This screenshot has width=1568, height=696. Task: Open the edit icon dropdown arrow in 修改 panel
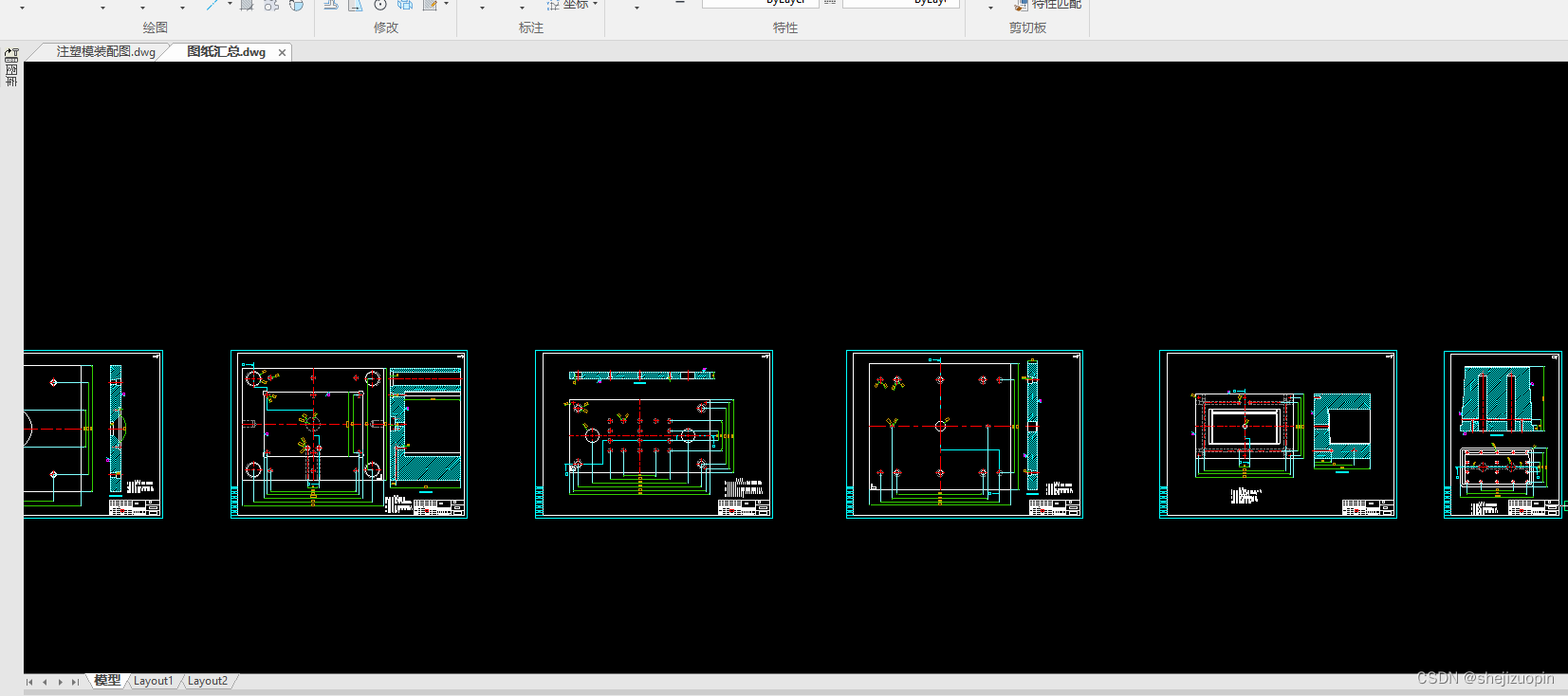(446, 5)
